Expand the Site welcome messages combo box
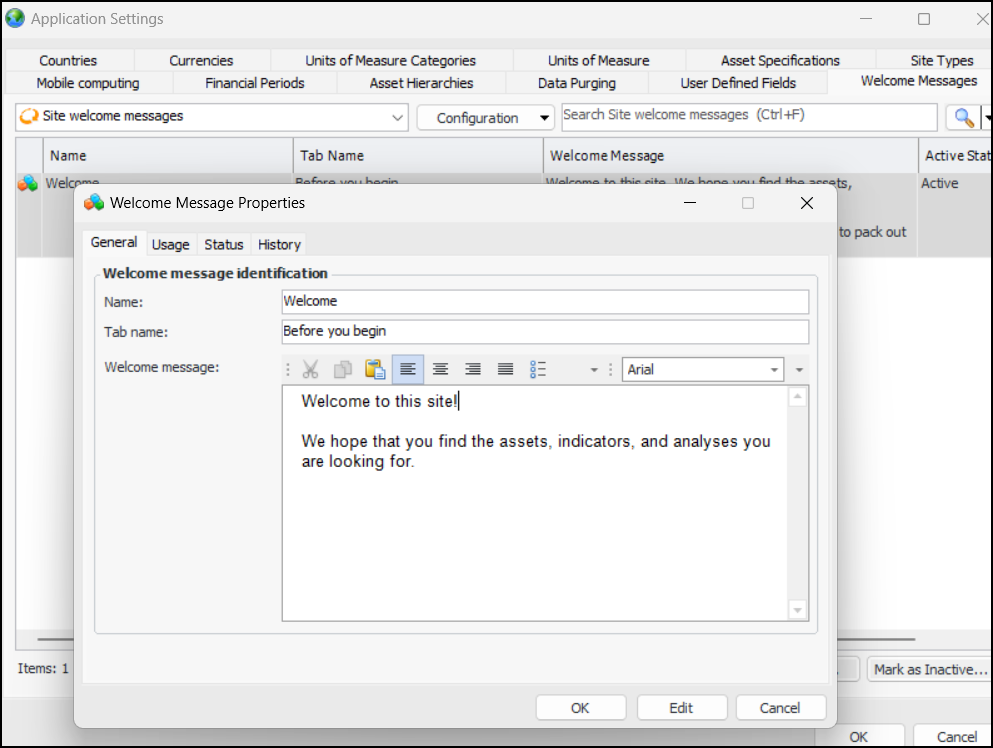The image size is (993, 748). click(398, 117)
